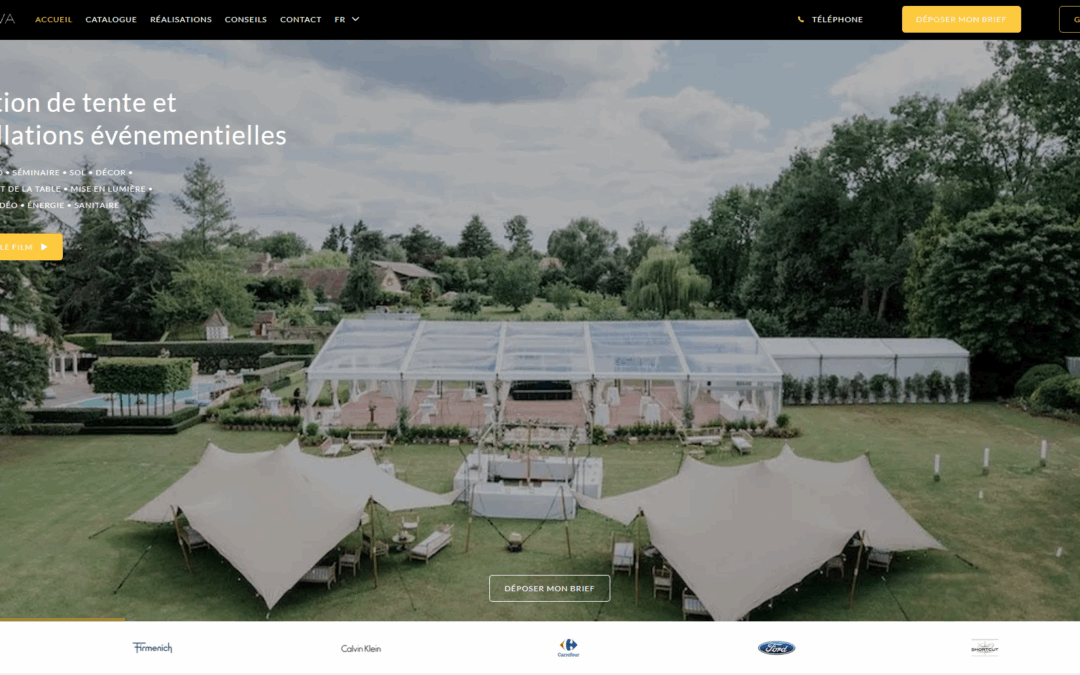Click the Ford logo
1080x675 pixels.
(776, 647)
